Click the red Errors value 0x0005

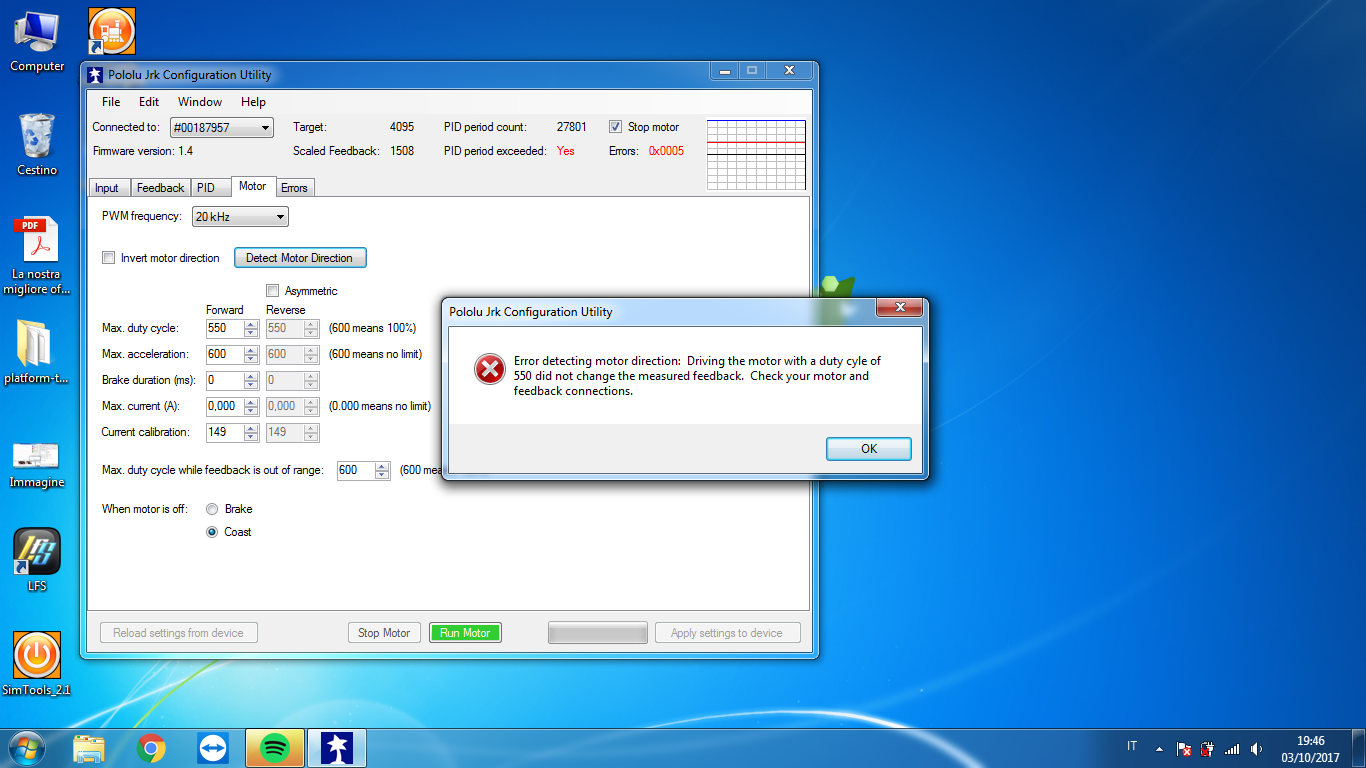(667, 152)
